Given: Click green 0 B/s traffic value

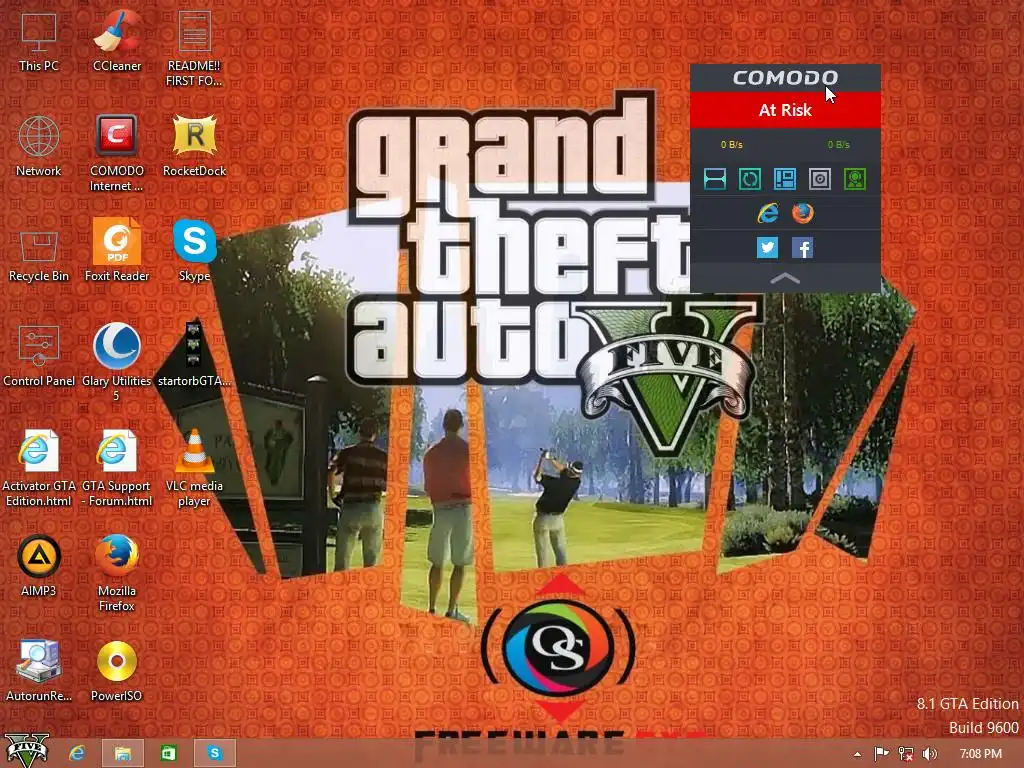Looking at the screenshot, I should pyautogui.click(x=839, y=144).
